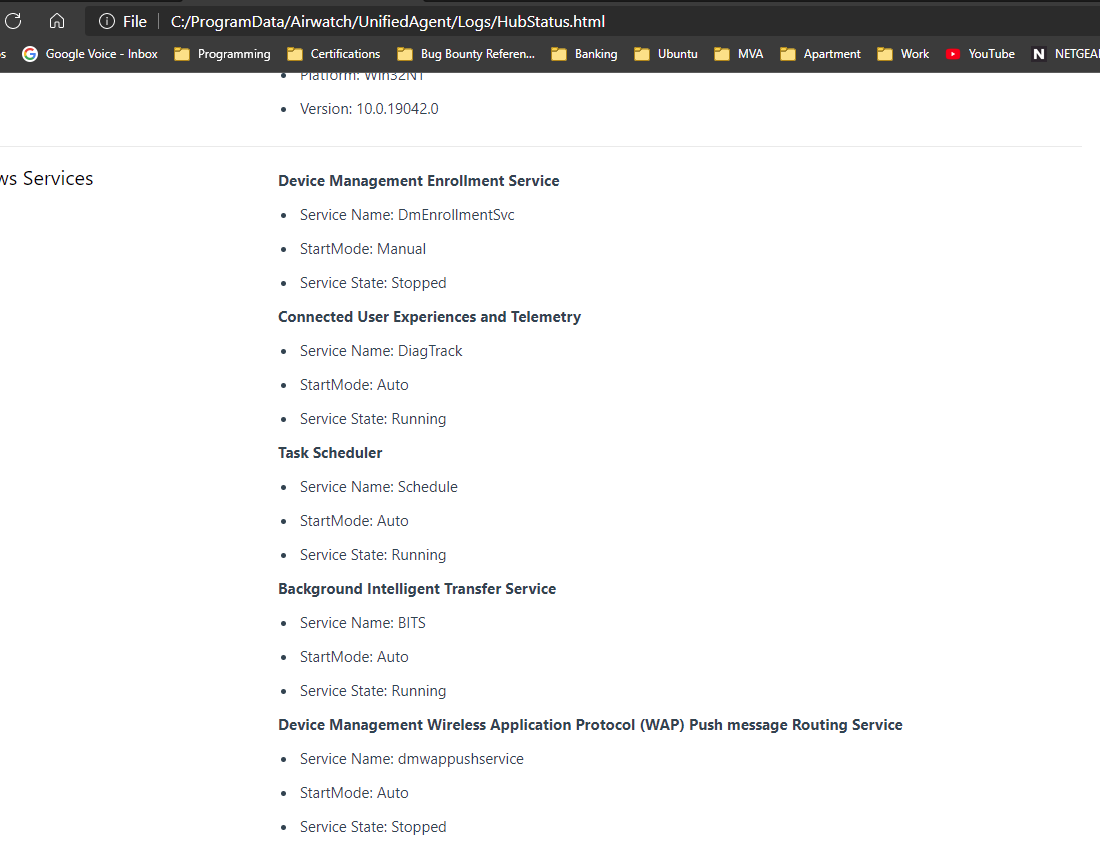Click 'Service Name: BITS' text
Screen dimensions: 1100x847
pyautogui.click(x=363, y=623)
